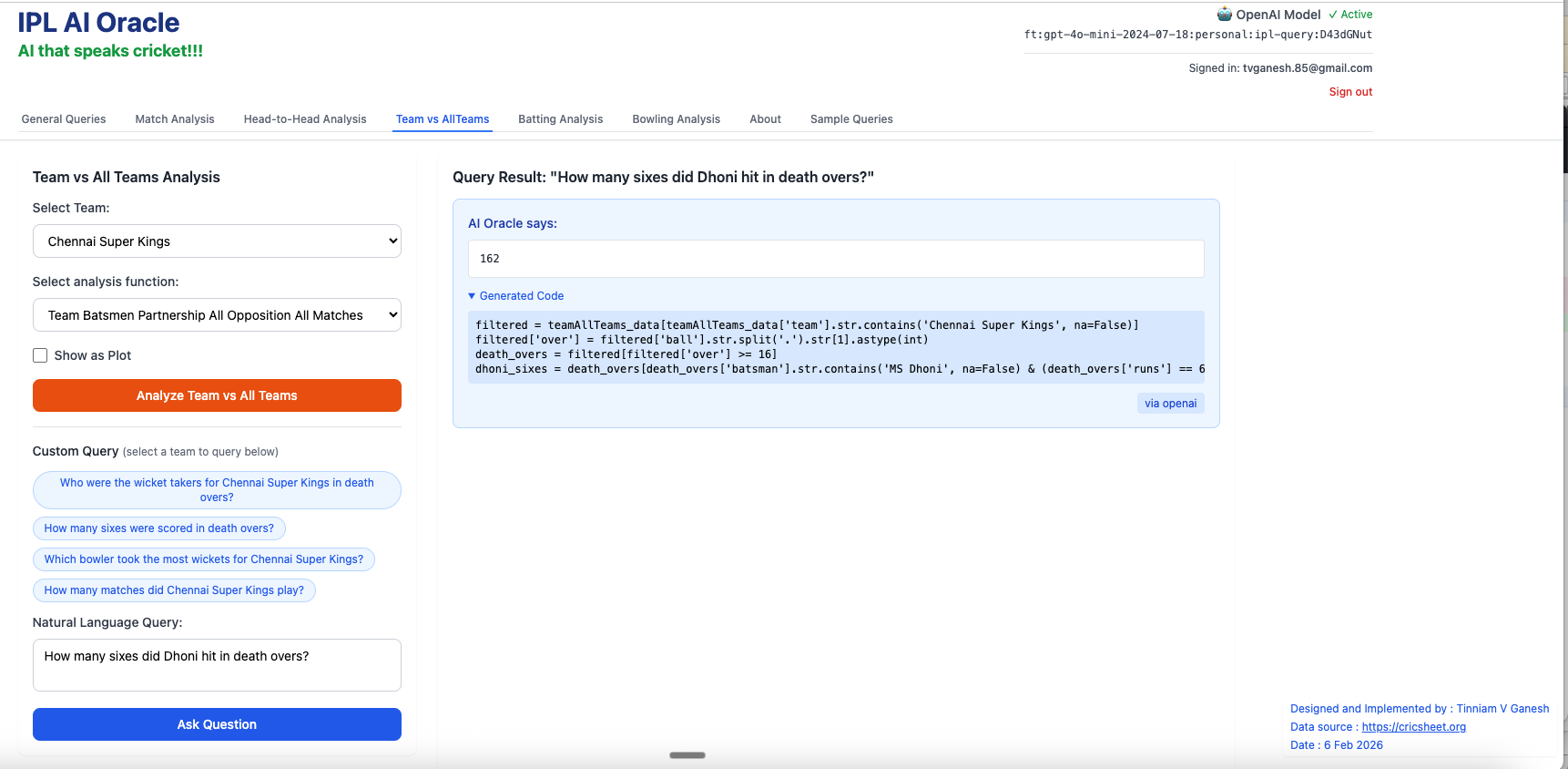This screenshot has height=769, width=1568.
Task: Open the Head-to-Head Analysis tab
Action: (x=305, y=119)
